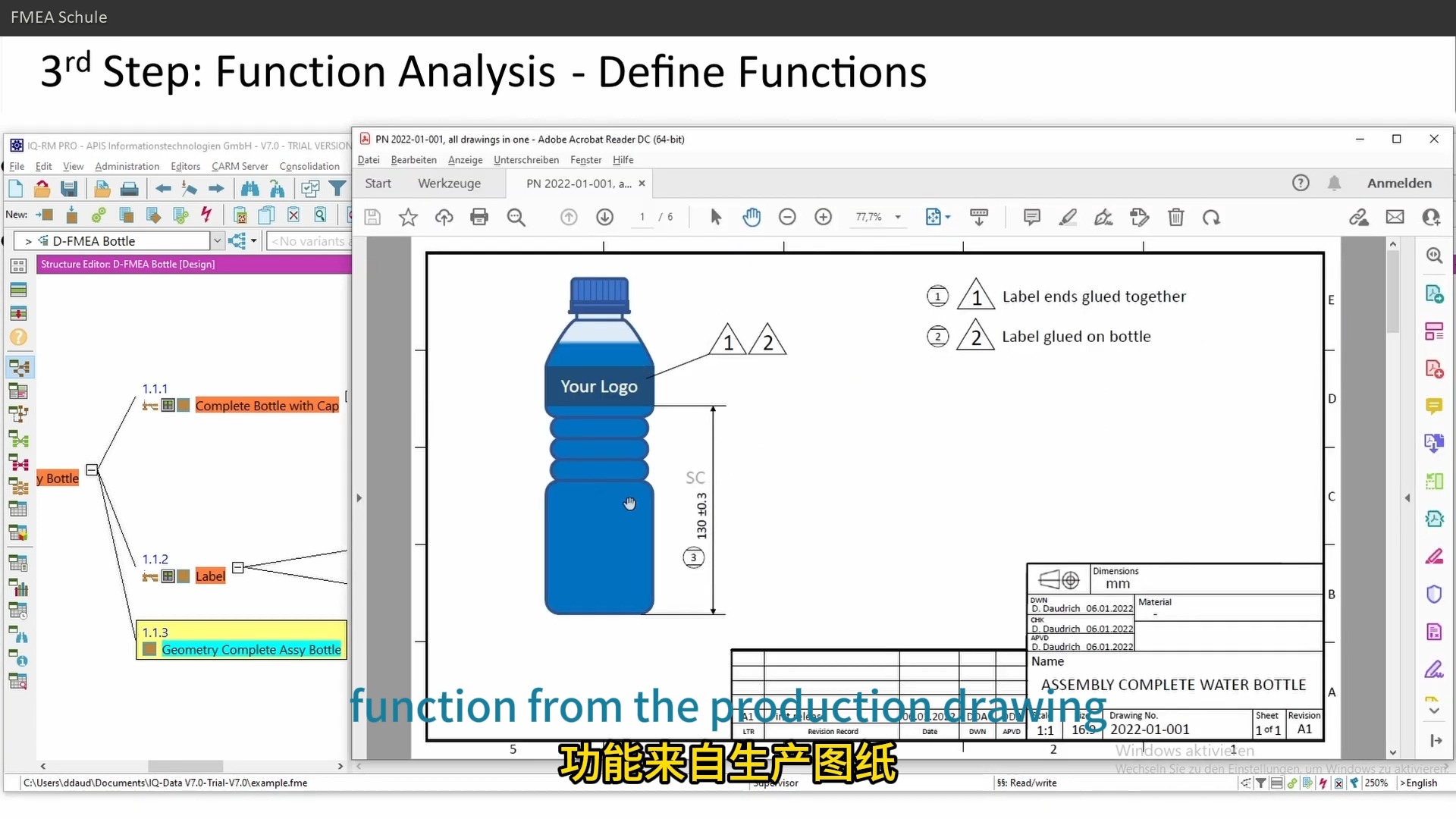This screenshot has width=1456, height=819.
Task: Open the Highlight text tool in Acrobat
Action: [1068, 217]
